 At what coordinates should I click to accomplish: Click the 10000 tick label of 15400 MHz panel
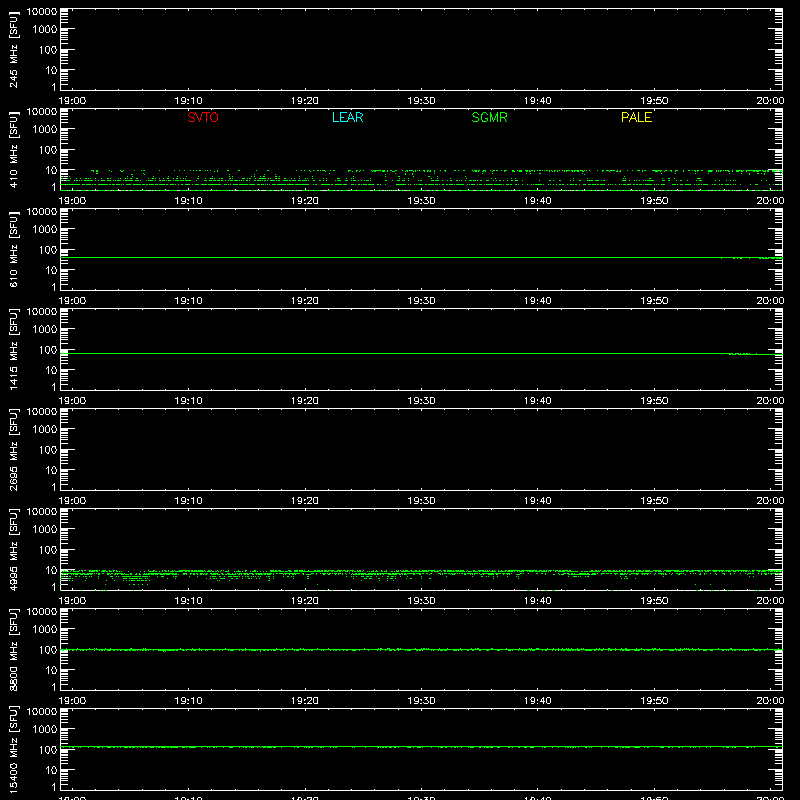42,712
